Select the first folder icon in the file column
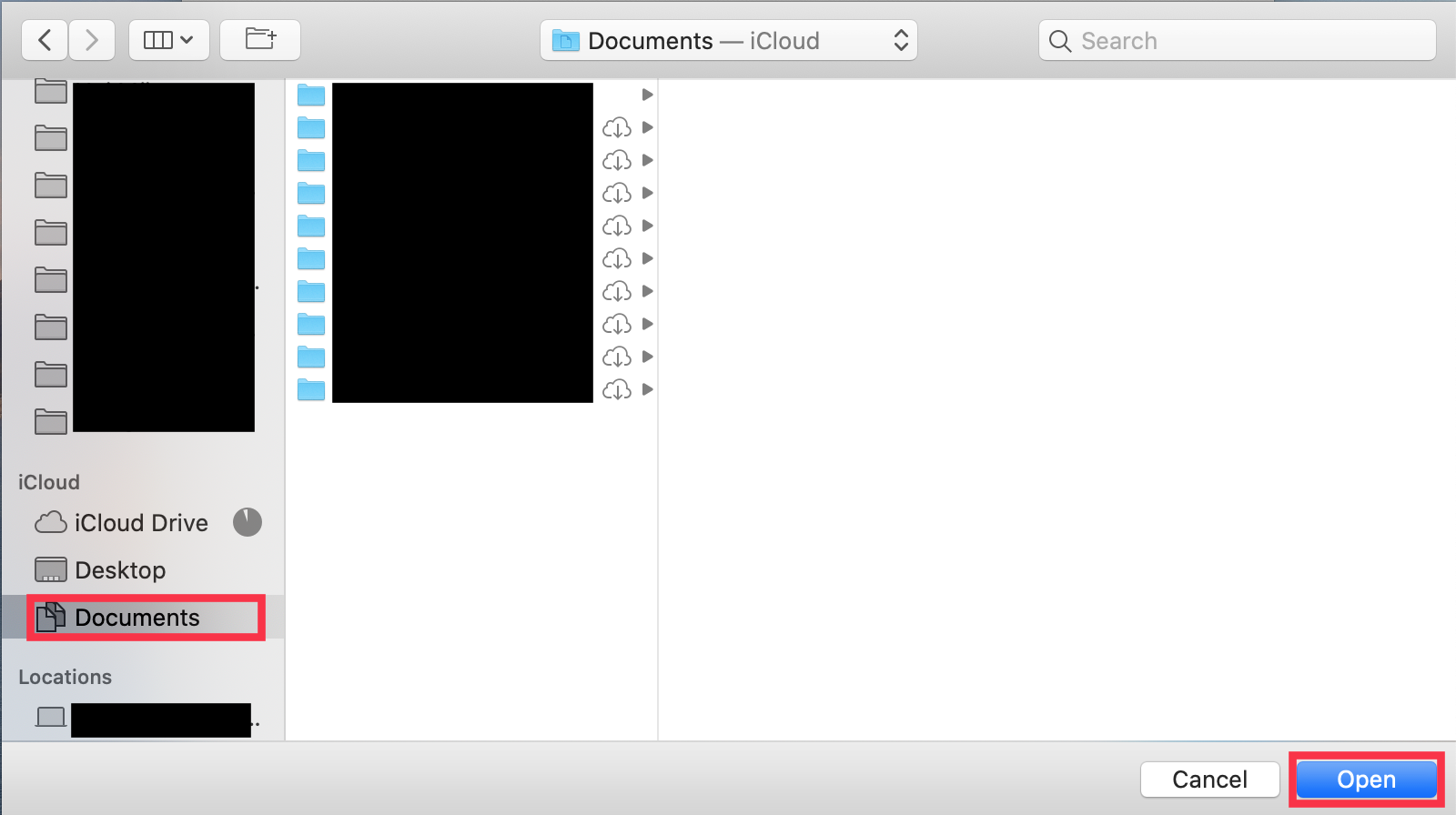The height and width of the screenshot is (815, 1456). point(311,95)
